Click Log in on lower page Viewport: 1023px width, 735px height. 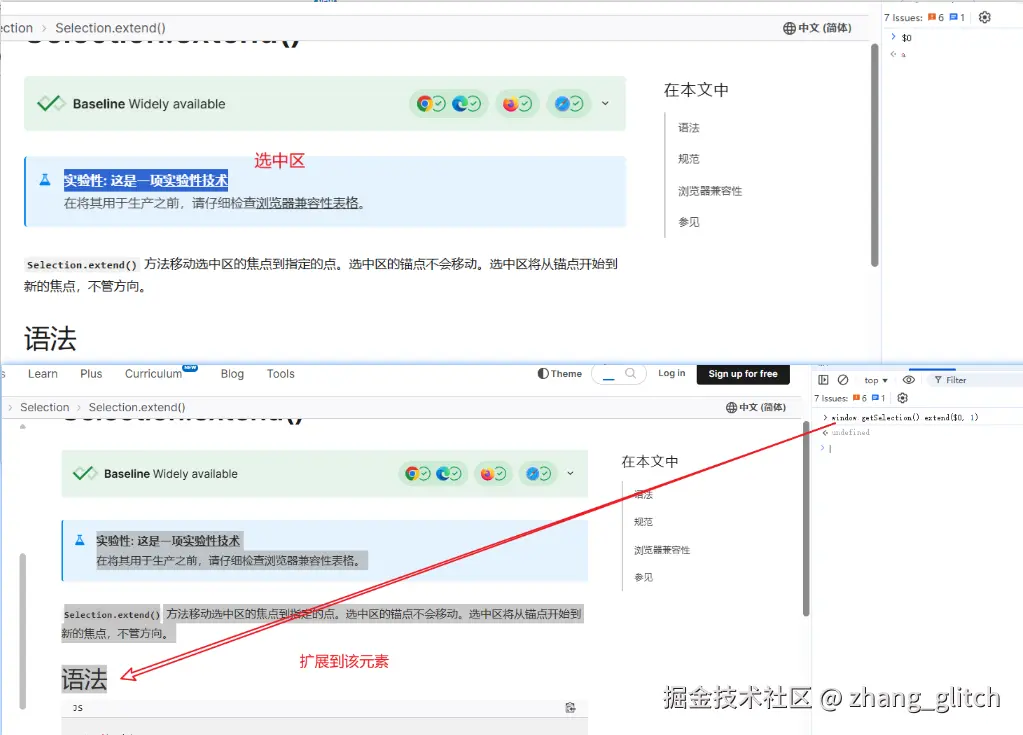[671, 373]
